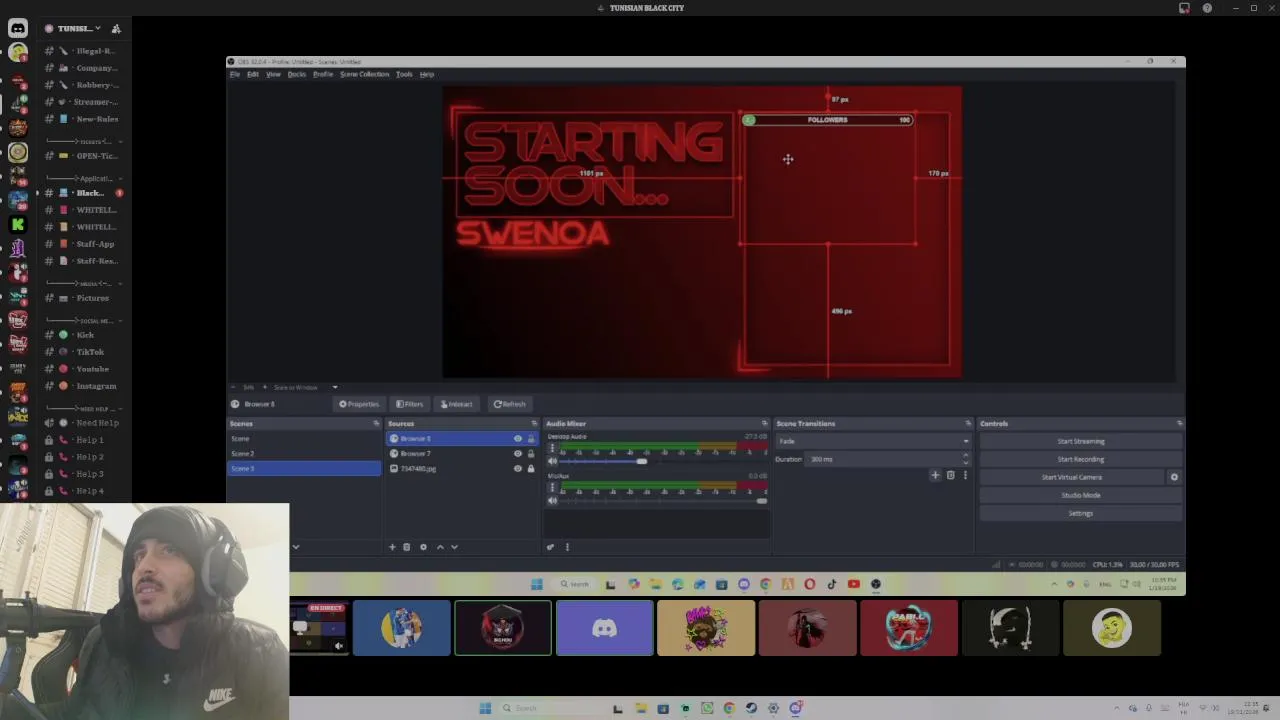Open Opera icon on streamed taskbar

click(x=809, y=584)
